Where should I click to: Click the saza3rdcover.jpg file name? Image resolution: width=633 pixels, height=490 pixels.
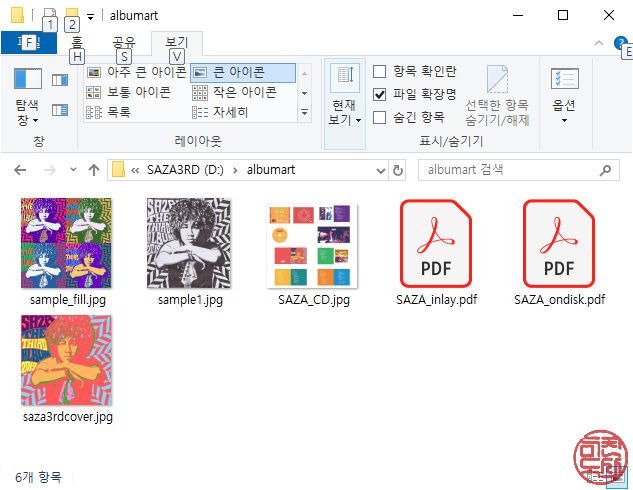pos(68,417)
